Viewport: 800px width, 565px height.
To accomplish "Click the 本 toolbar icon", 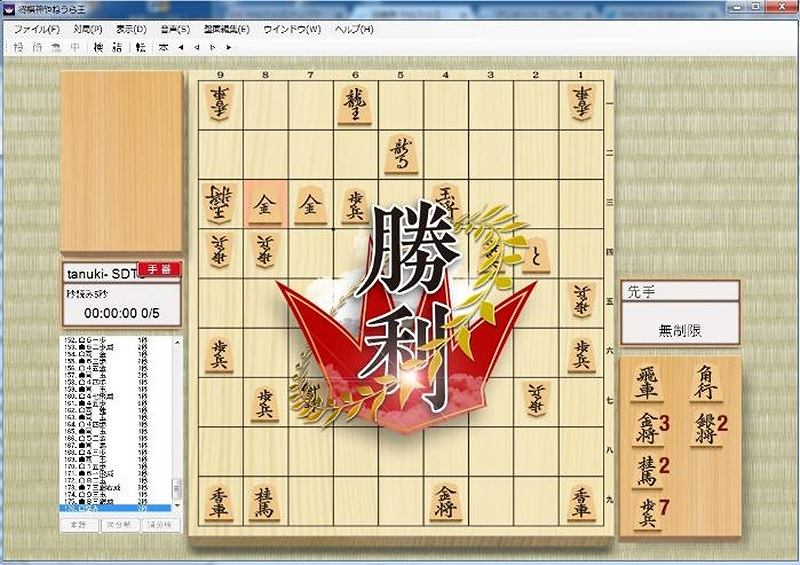I will pyautogui.click(x=163, y=47).
